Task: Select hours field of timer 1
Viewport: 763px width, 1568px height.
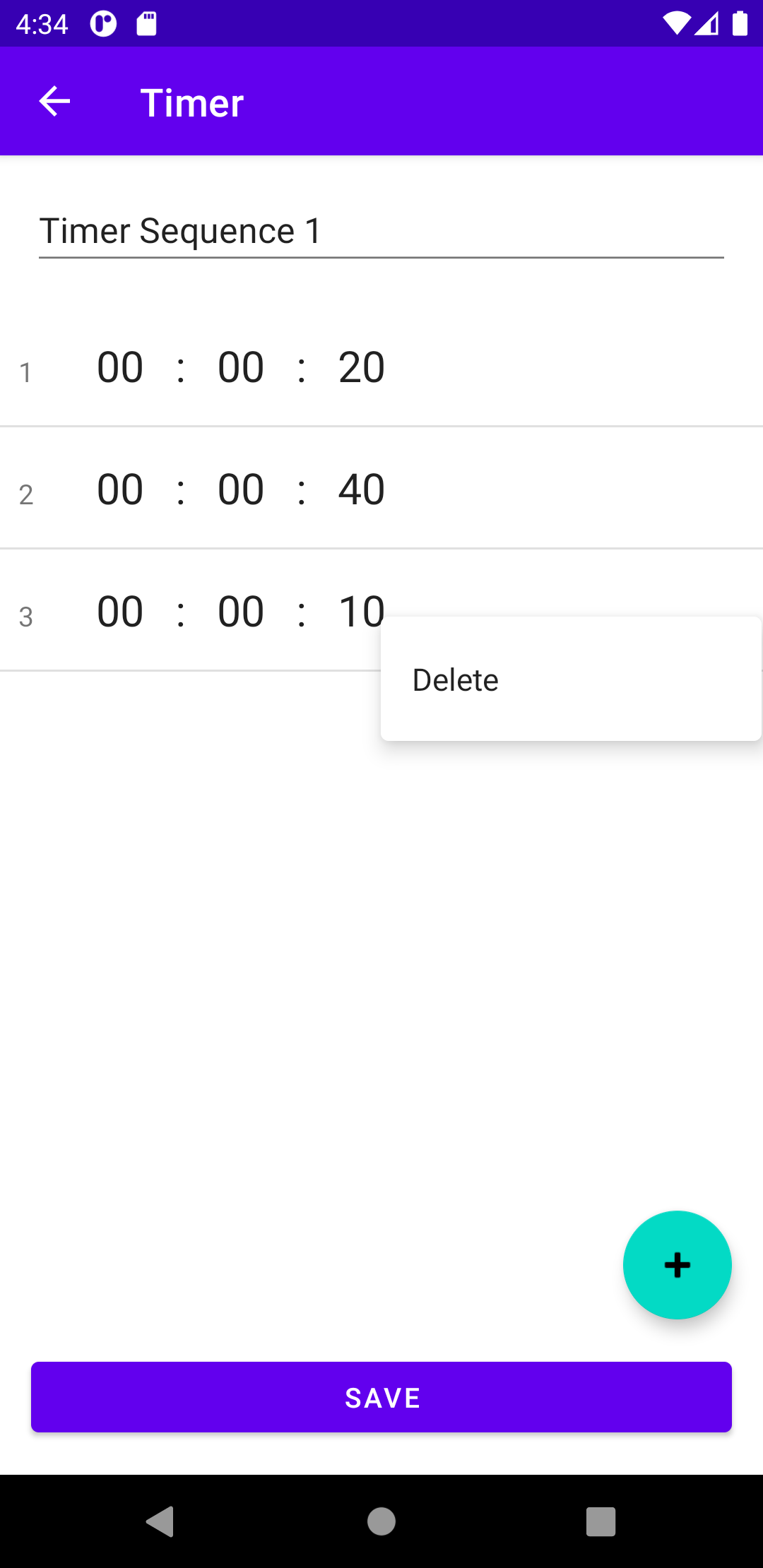Action: 120,367
